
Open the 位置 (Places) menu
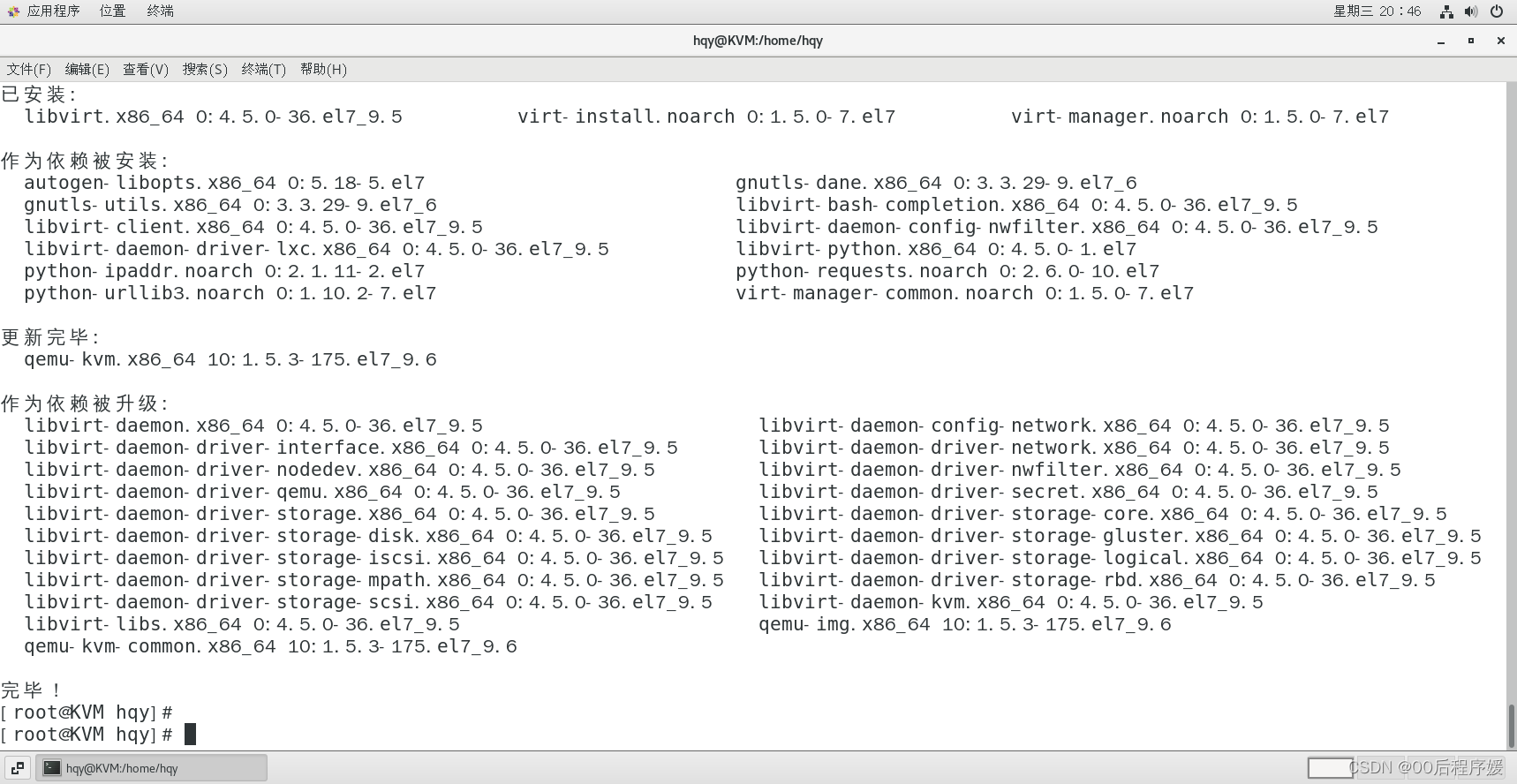click(112, 11)
